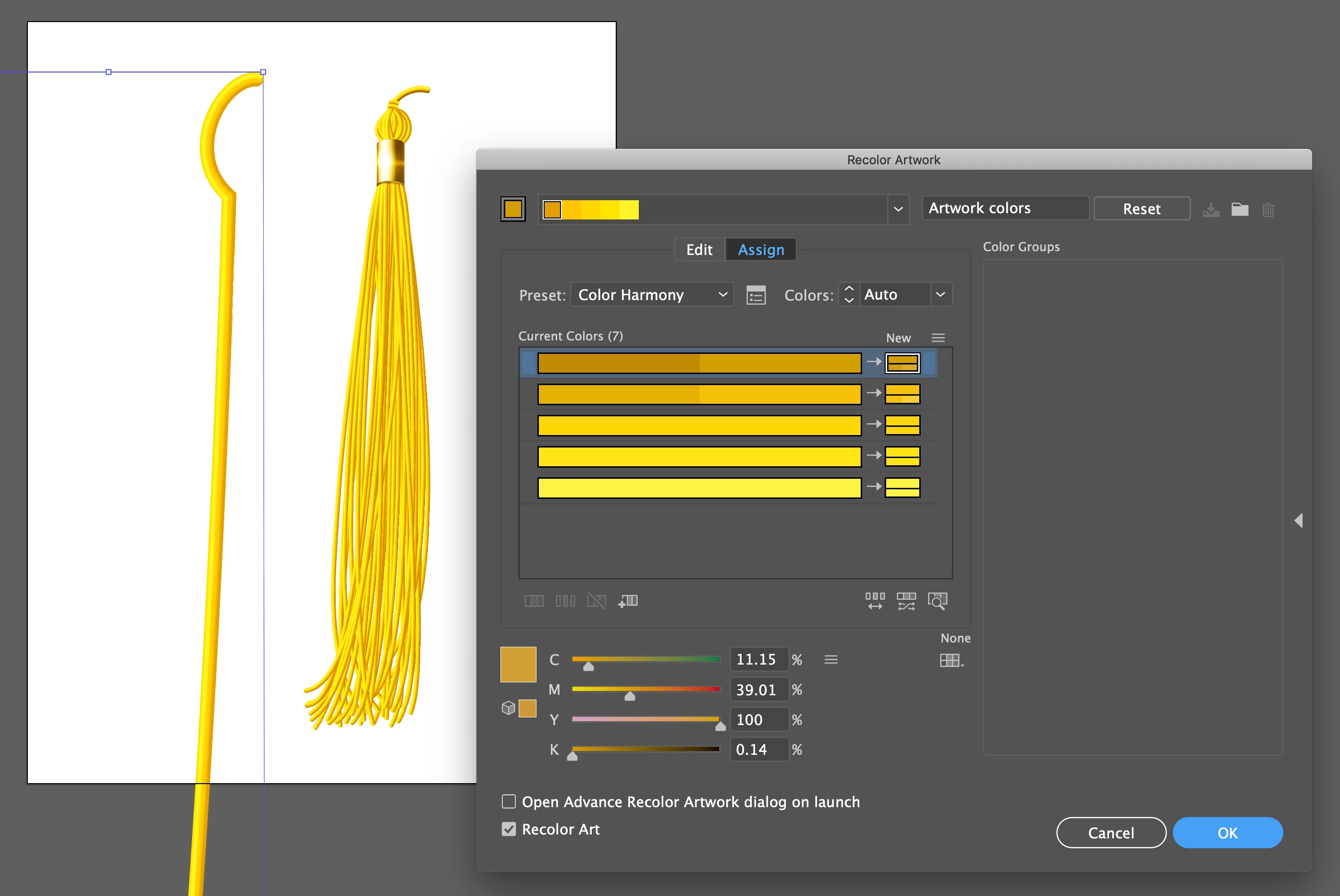The height and width of the screenshot is (896, 1340).
Task: Click the Randomly change color order icon
Action: [x=875, y=601]
